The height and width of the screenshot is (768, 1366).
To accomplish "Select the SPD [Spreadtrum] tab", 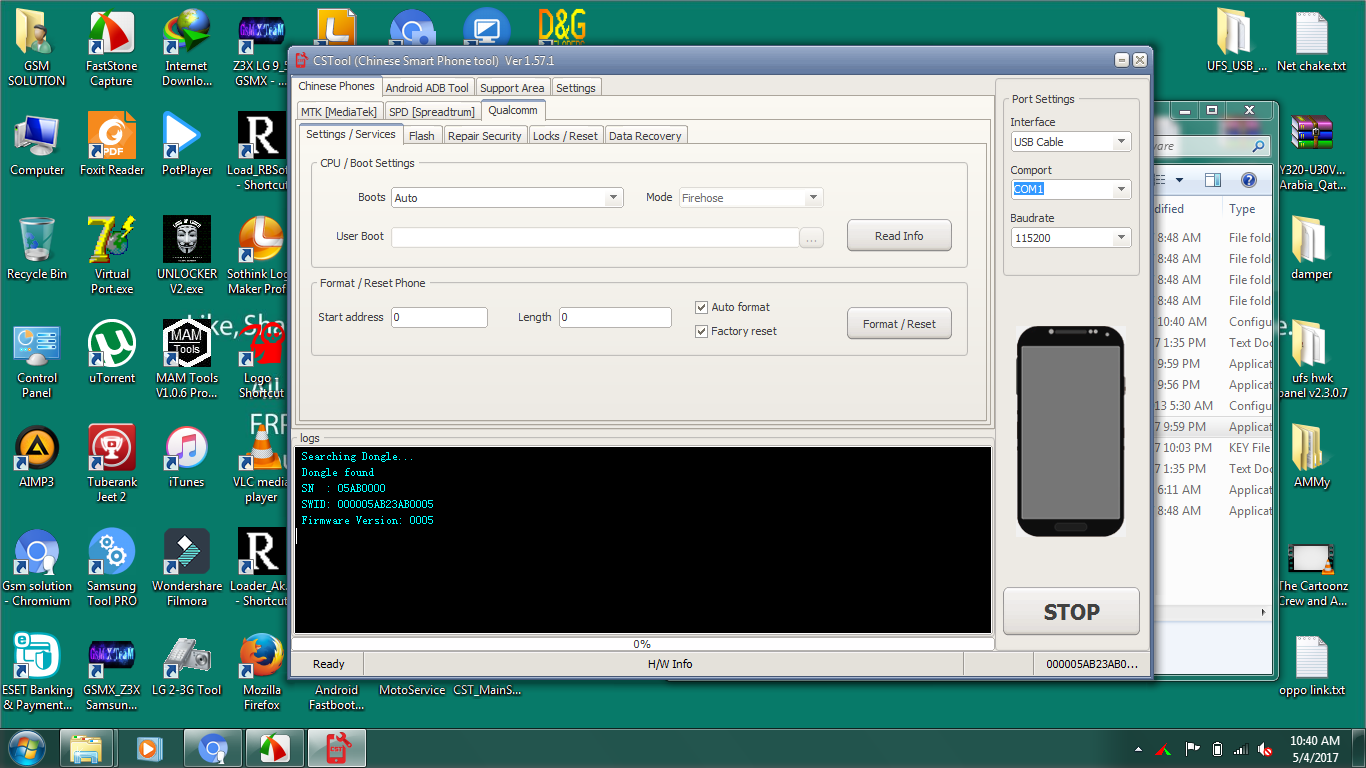I will [x=432, y=112].
